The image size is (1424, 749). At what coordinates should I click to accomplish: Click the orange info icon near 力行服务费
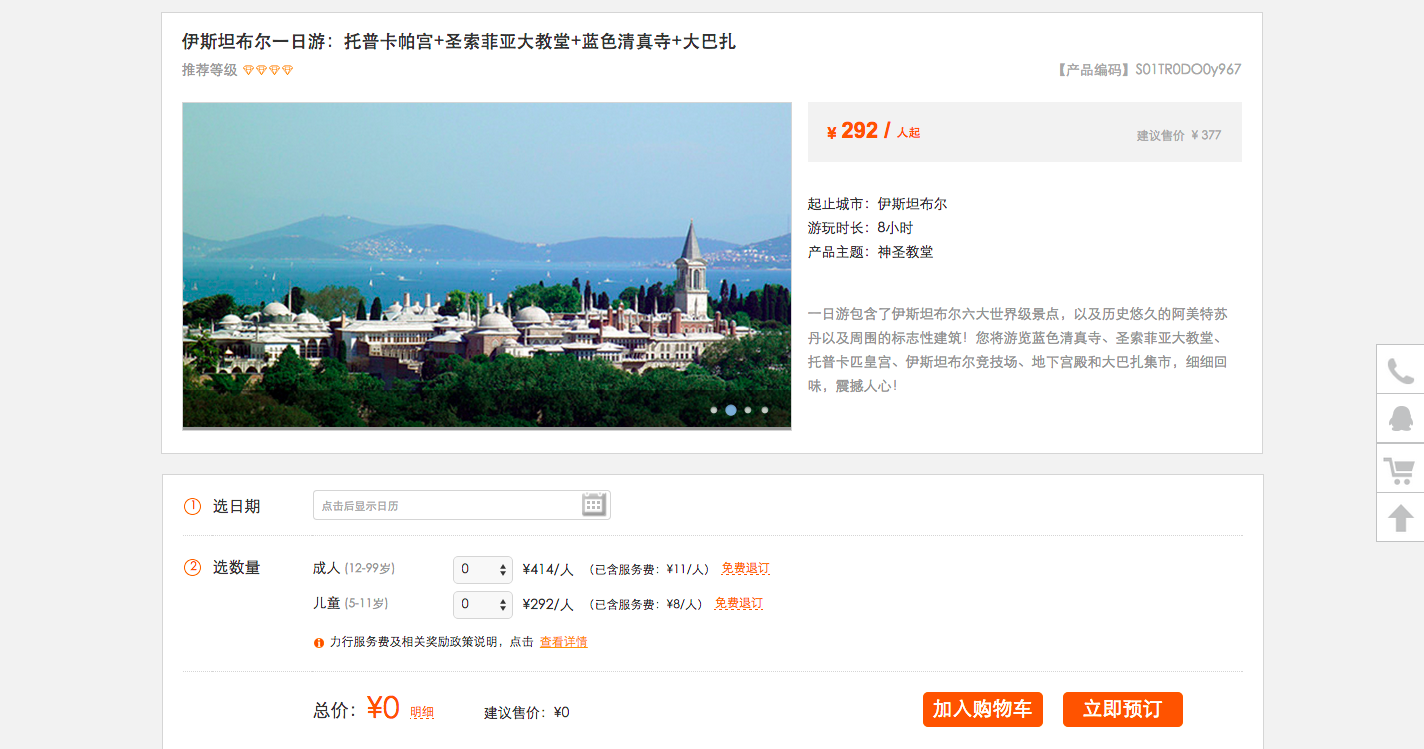(319, 643)
